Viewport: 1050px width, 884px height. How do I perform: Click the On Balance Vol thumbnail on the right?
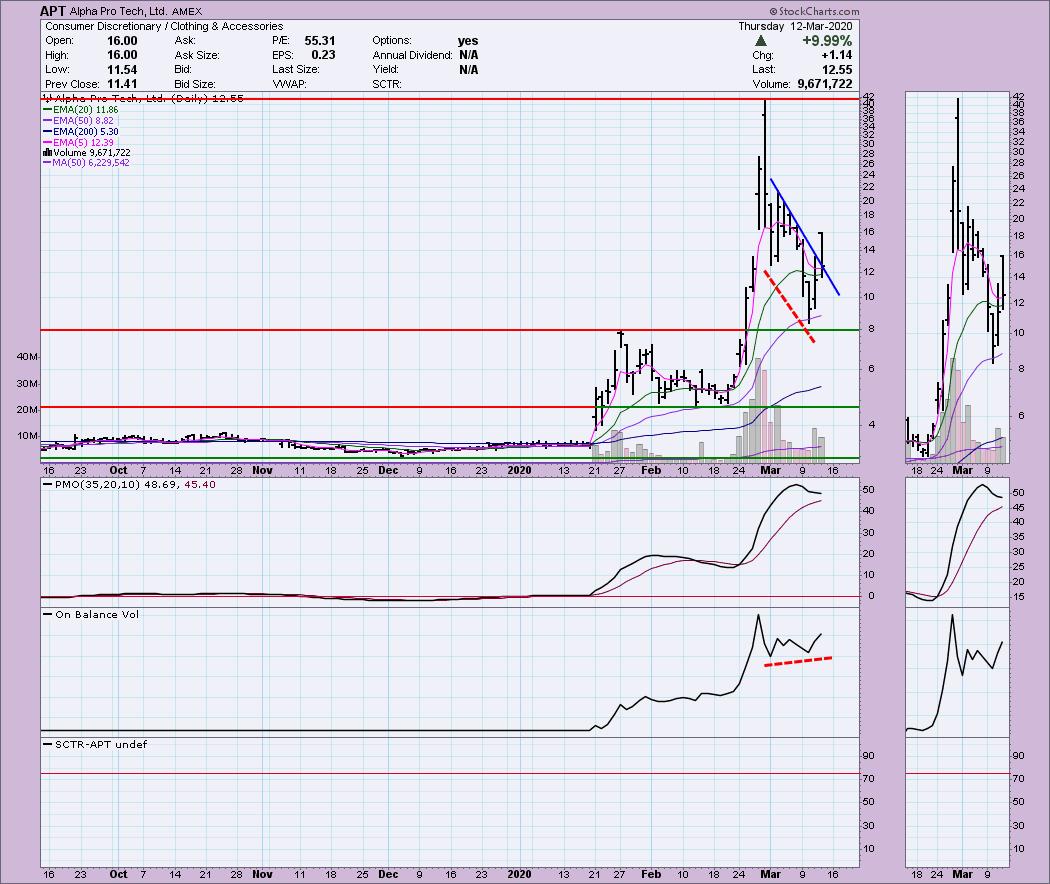(x=956, y=672)
